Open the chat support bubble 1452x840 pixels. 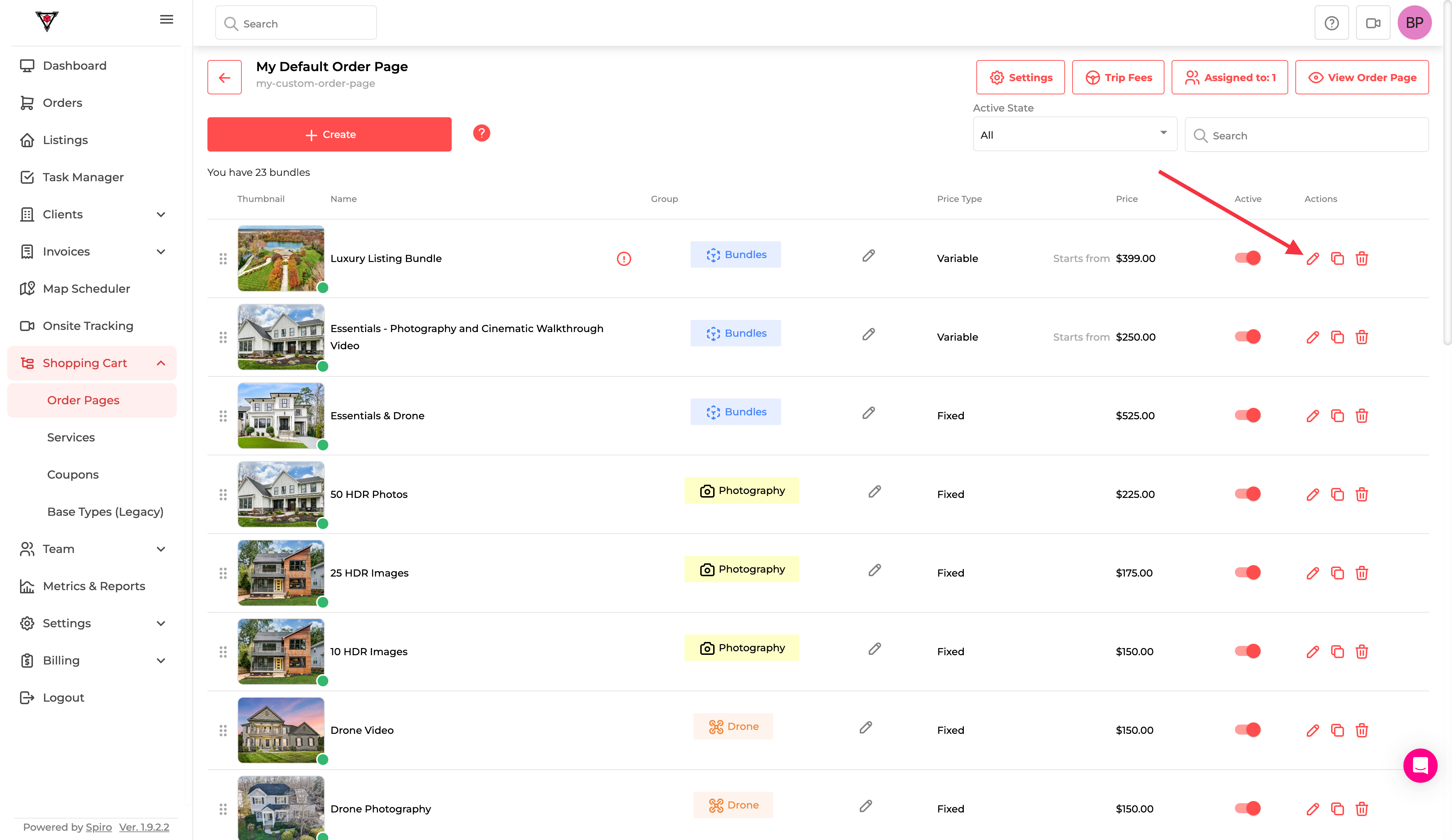(x=1420, y=765)
